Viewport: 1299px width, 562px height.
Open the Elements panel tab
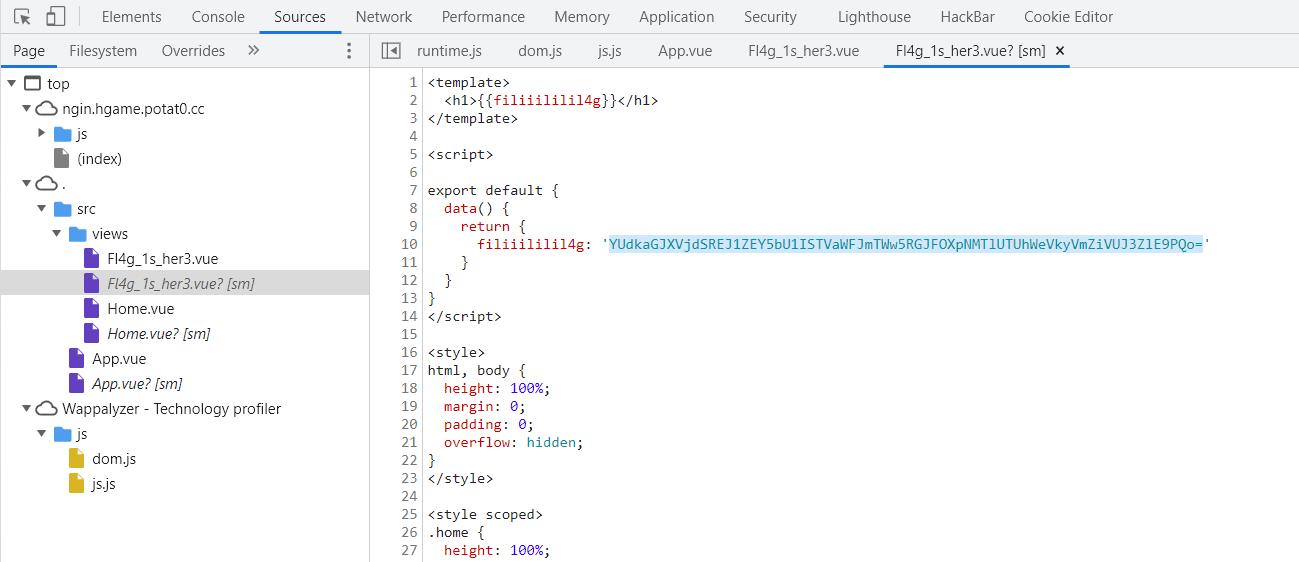click(x=131, y=17)
